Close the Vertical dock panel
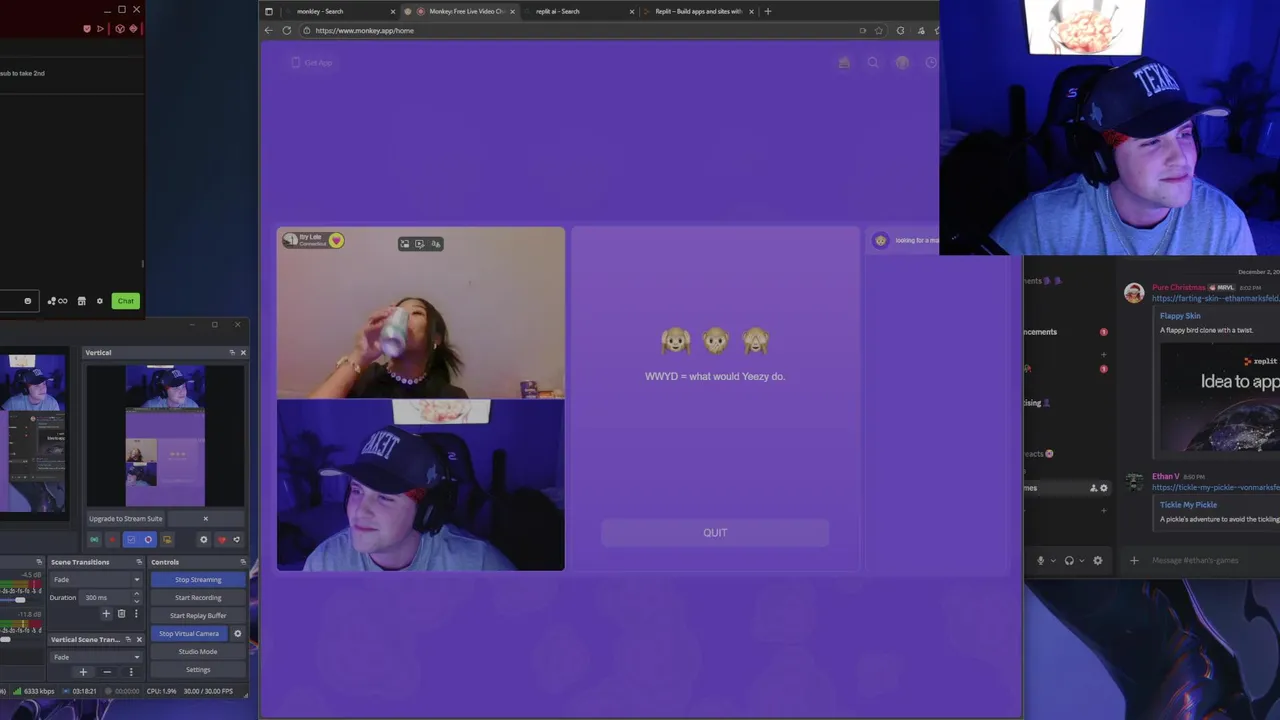The width and height of the screenshot is (1280, 720). point(242,352)
